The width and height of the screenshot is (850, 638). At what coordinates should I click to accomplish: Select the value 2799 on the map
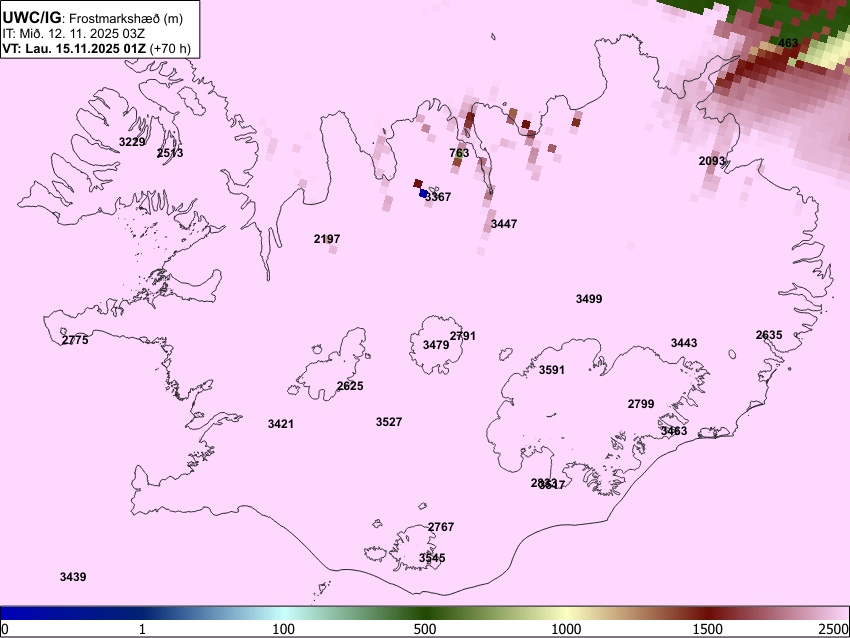click(641, 404)
